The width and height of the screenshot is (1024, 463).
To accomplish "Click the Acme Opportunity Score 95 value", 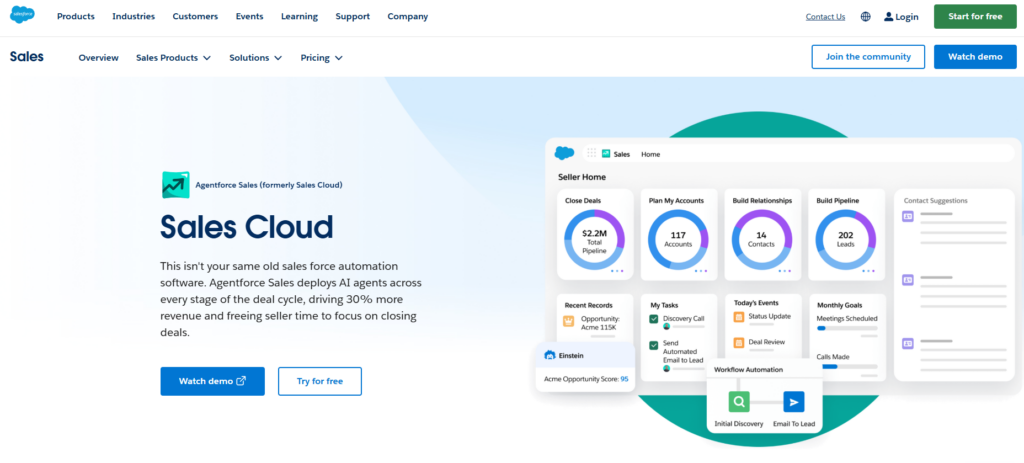I will pos(624,379).
